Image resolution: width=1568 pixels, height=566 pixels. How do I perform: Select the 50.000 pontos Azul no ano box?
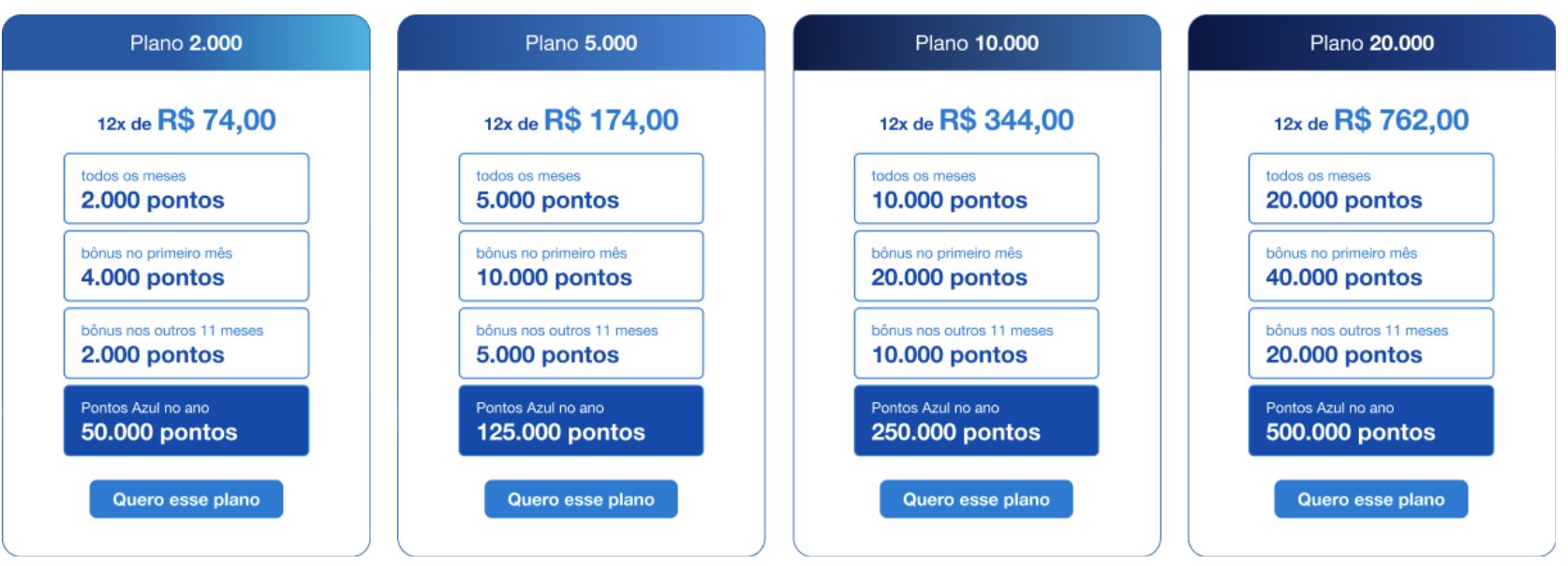(x=186, y=421)
